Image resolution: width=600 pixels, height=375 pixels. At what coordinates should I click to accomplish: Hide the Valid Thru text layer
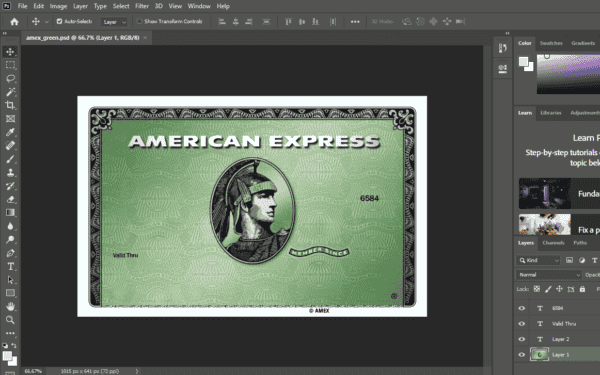point(522,324)
